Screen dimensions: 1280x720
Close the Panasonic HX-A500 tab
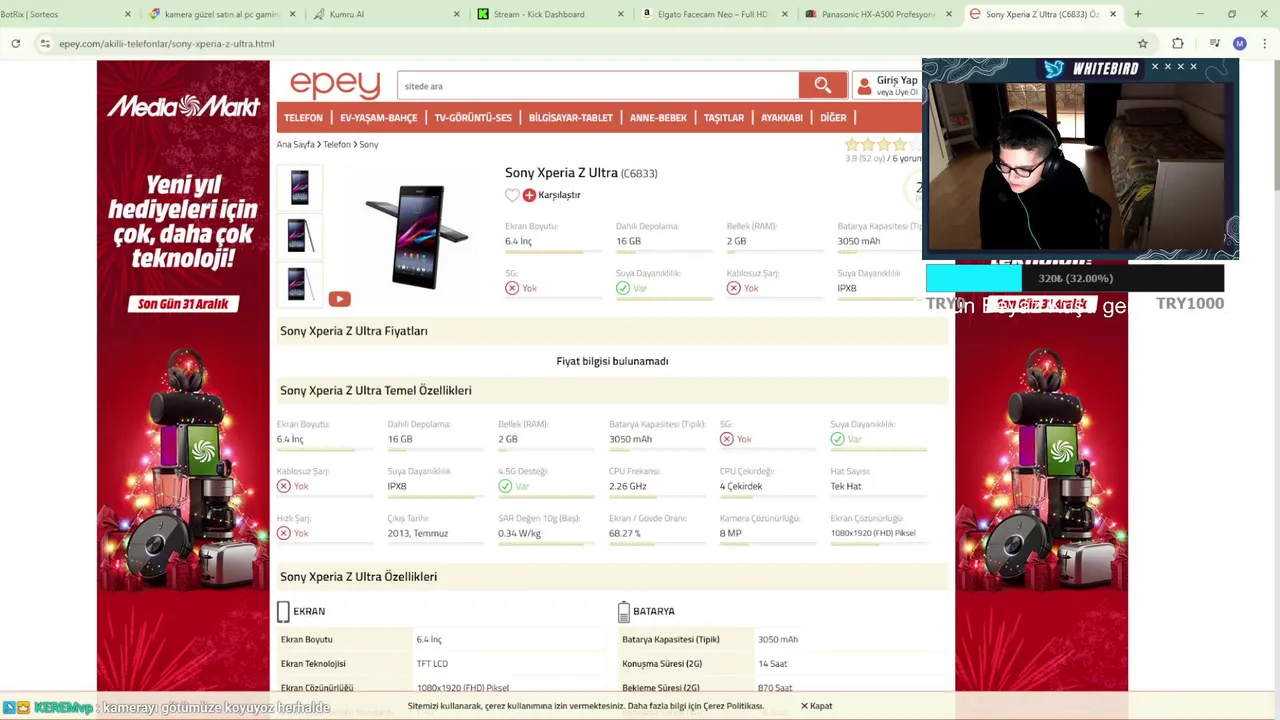(949, 14)
